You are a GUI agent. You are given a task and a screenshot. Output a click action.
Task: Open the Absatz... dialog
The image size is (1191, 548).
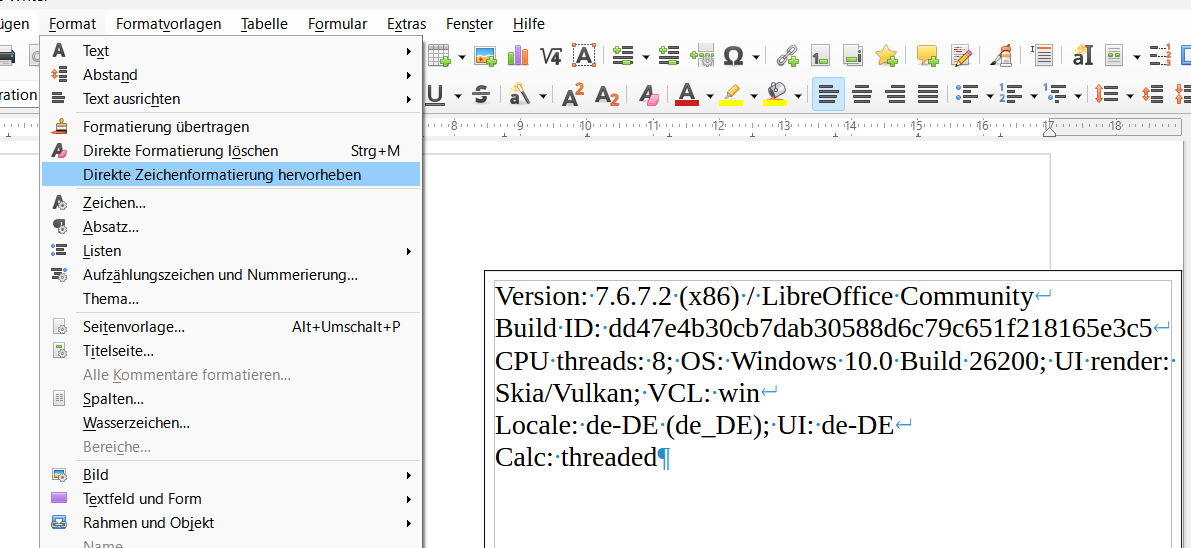click(110, 227)
